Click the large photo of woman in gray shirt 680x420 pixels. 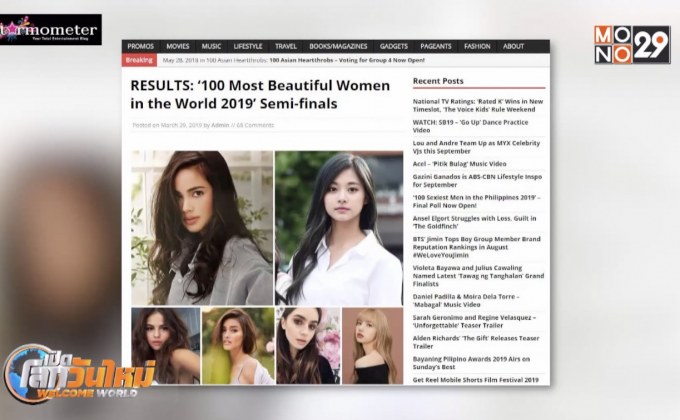202,228
